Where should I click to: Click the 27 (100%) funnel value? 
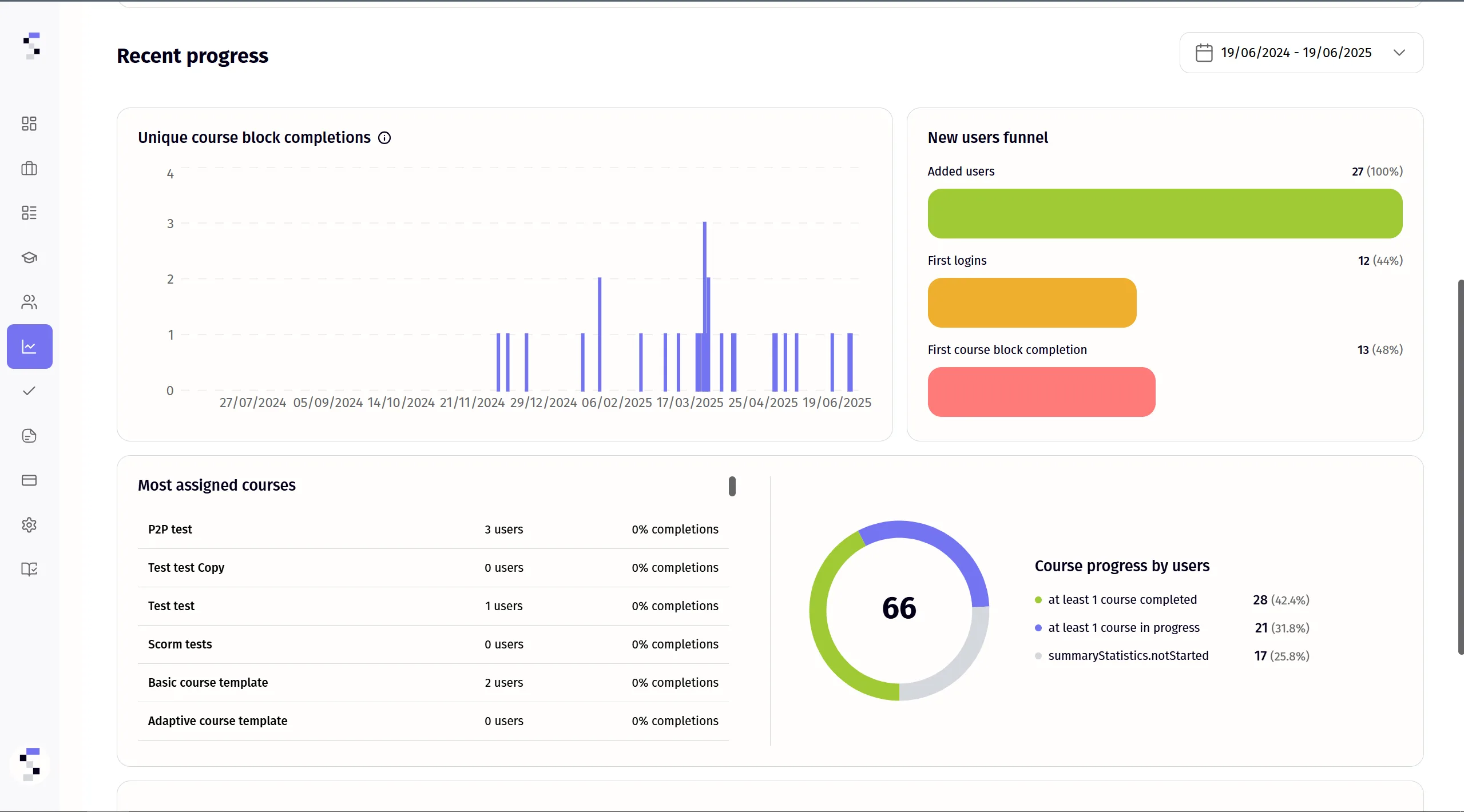[x=1377, y=172]
